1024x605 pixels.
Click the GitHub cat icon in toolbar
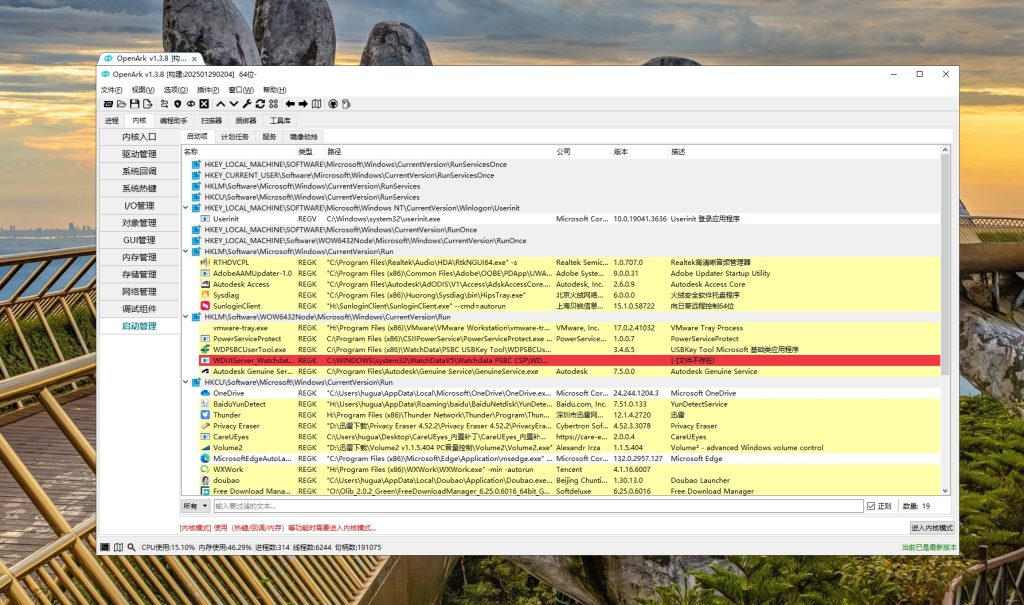(x=333, y=104)
